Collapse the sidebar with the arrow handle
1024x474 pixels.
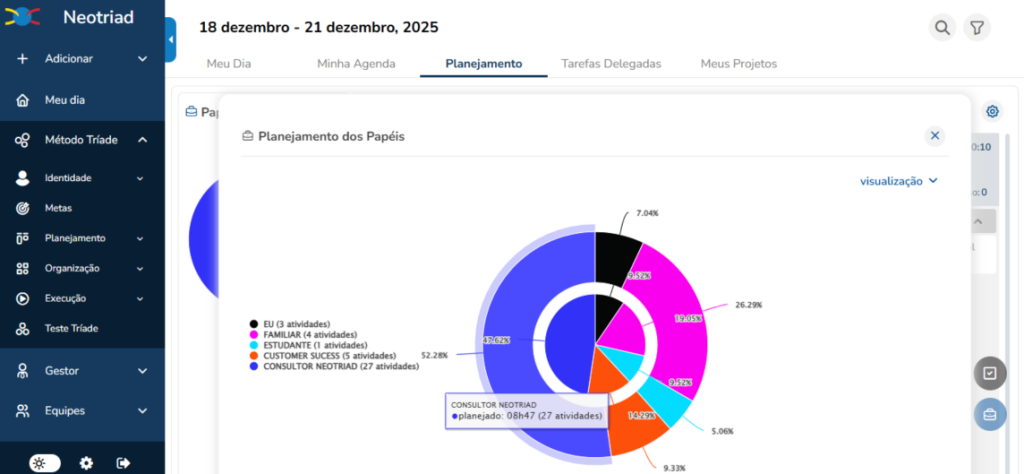(170, 40)
